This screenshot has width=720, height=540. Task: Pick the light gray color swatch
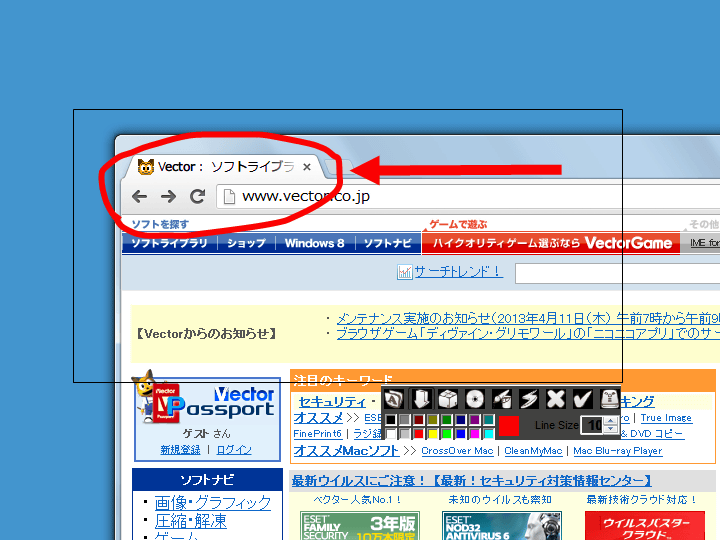405,433
